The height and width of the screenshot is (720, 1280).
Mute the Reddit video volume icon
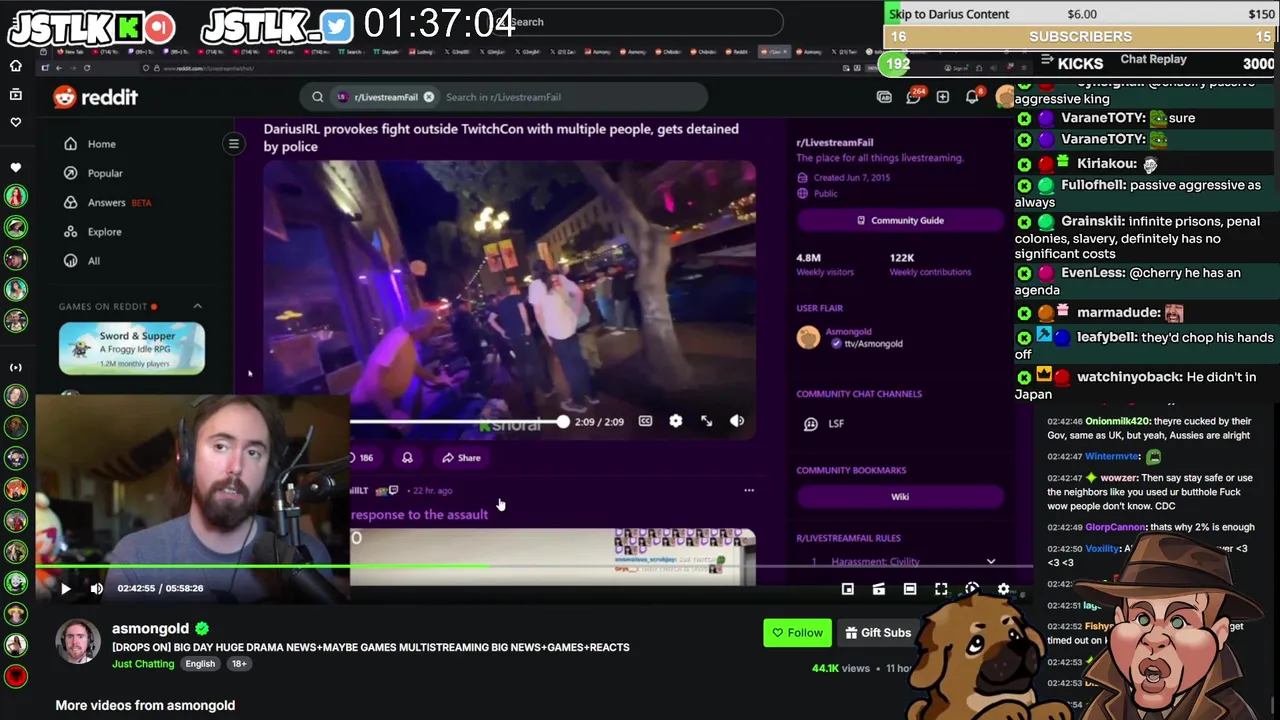(737, 421)
